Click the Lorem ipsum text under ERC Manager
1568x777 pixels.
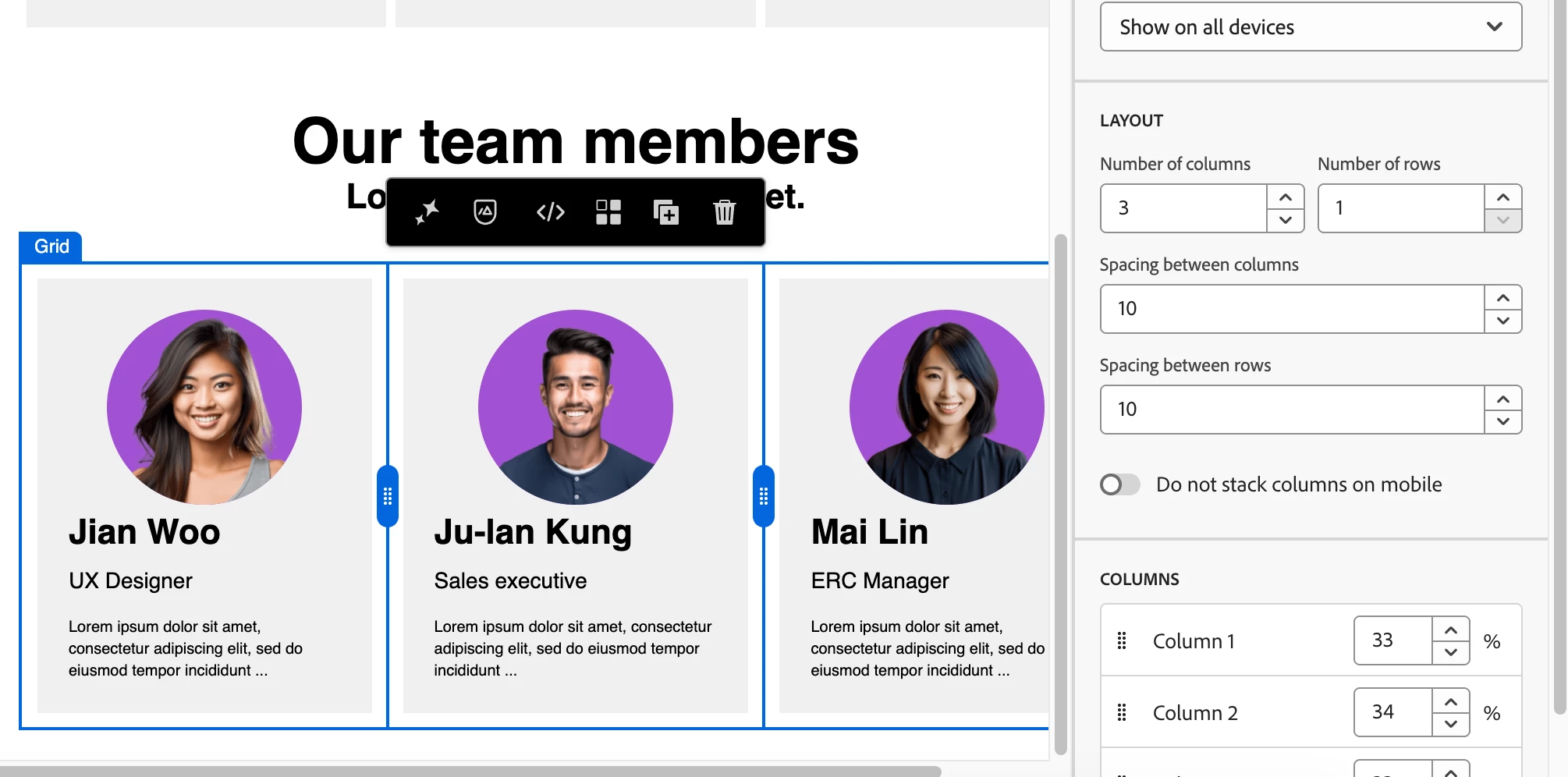click(928, 648)
